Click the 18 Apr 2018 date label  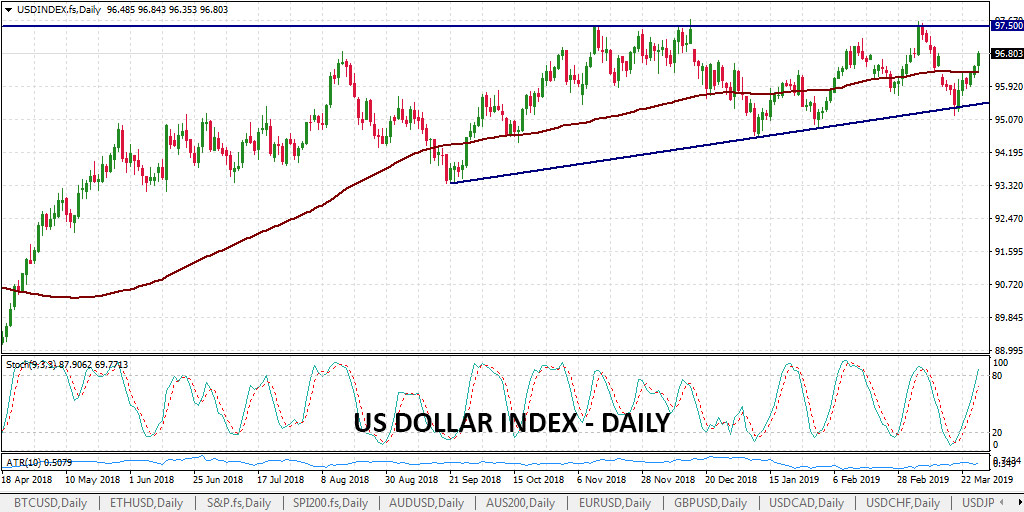coord(26,479)
